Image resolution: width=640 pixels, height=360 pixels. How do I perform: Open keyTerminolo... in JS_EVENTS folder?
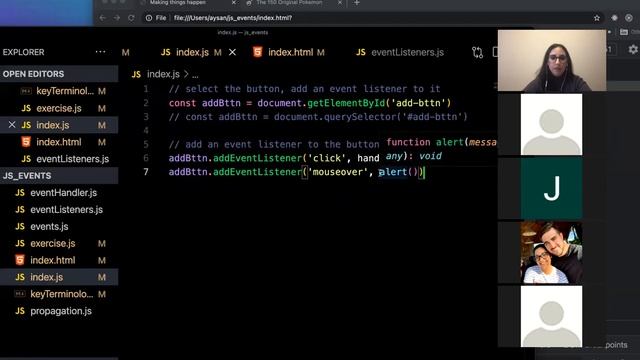click(59, 294)
